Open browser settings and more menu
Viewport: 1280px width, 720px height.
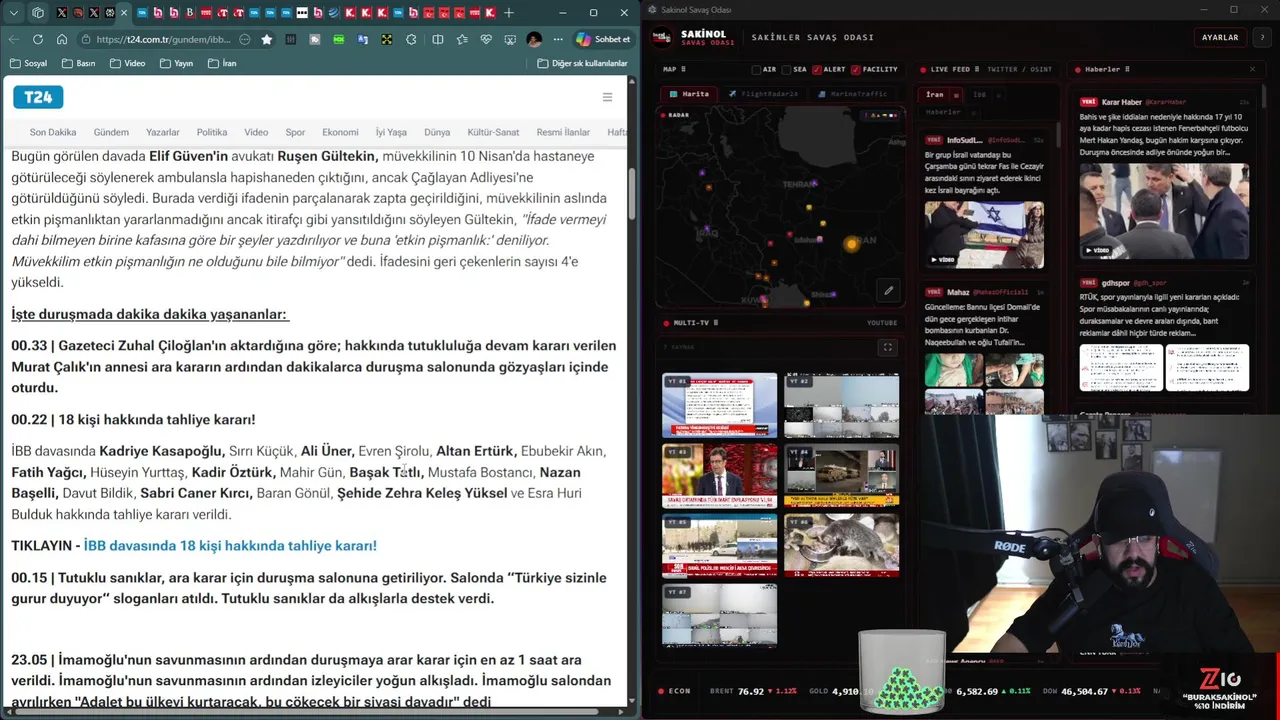(x=558, y=39)
